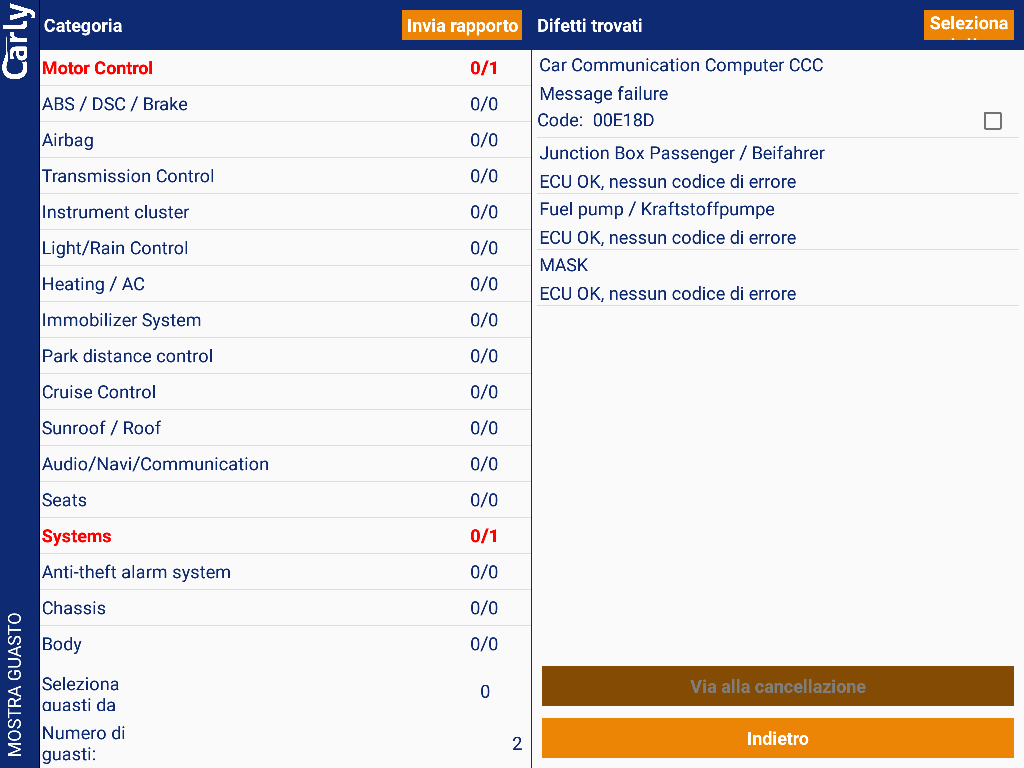The image size is (1024, 768).
Task: Tap the Indietro button
Action: point(777,739)
